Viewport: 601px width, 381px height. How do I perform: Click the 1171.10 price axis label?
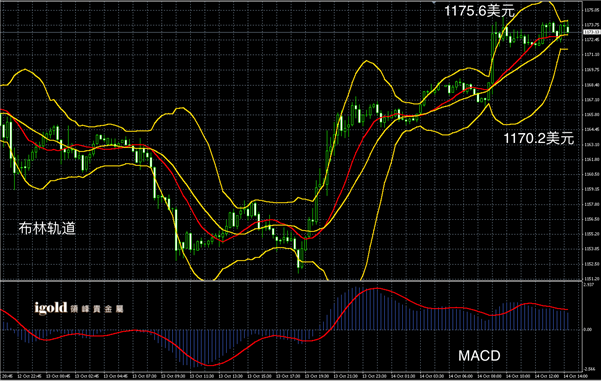point(591,55)
